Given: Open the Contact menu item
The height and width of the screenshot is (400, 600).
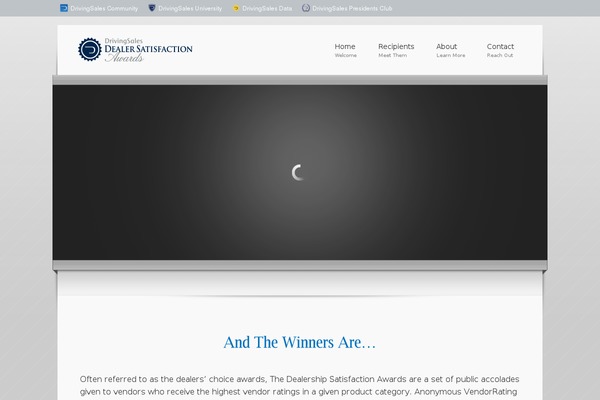Looking at the screenshot, I should click(500, 50).
